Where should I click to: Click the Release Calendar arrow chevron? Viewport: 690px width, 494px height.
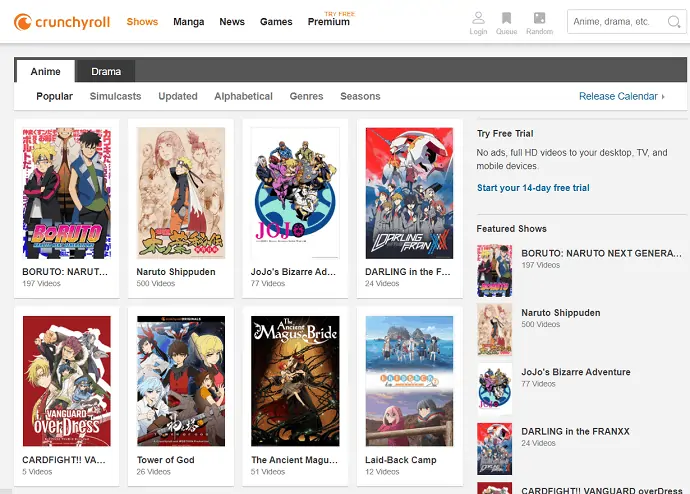coord(663,96)
